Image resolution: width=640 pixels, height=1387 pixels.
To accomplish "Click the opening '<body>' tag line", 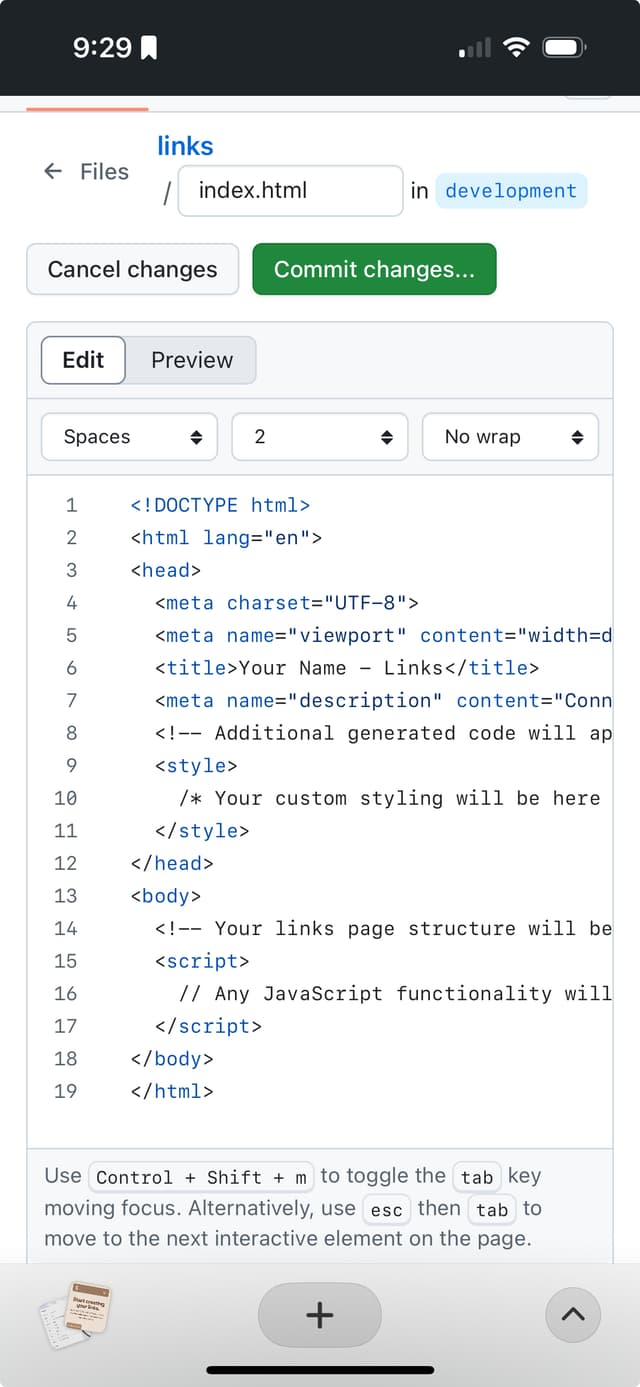I will 166,896.
